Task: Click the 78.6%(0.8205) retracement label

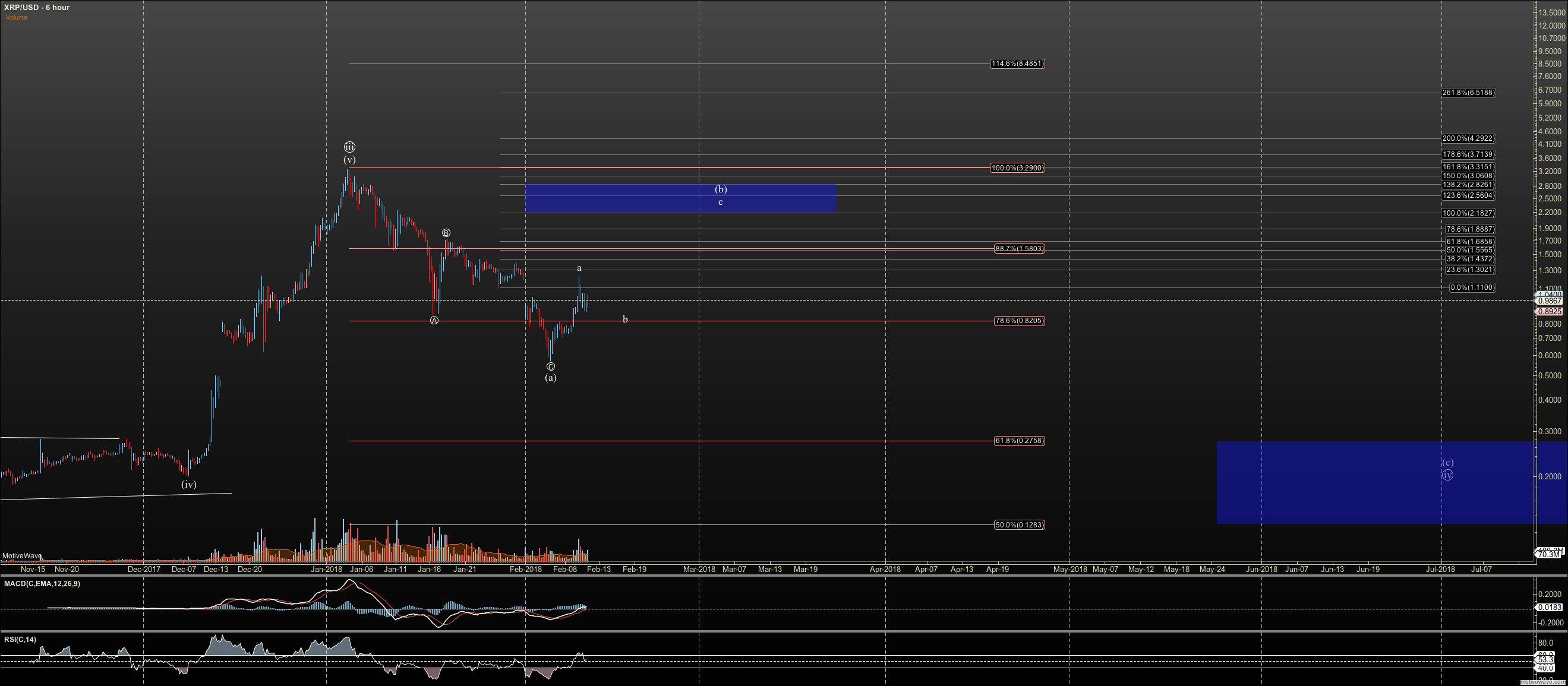Action: coord(1020,321)
